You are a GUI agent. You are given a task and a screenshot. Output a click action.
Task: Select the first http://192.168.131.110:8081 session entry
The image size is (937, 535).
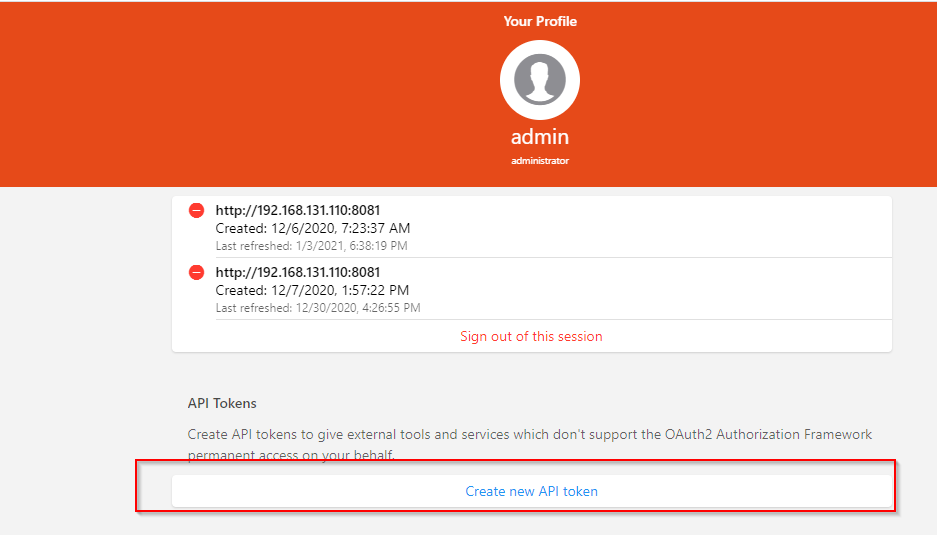pos(298,210)
